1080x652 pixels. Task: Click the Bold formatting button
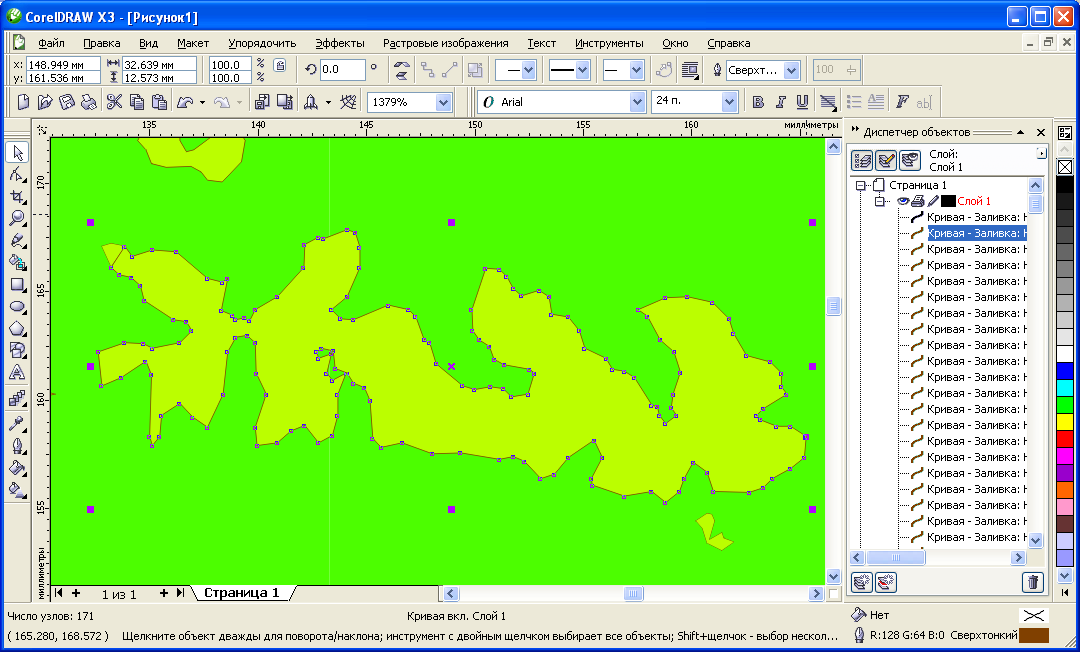pyautogui.click(x=758, y=102)
